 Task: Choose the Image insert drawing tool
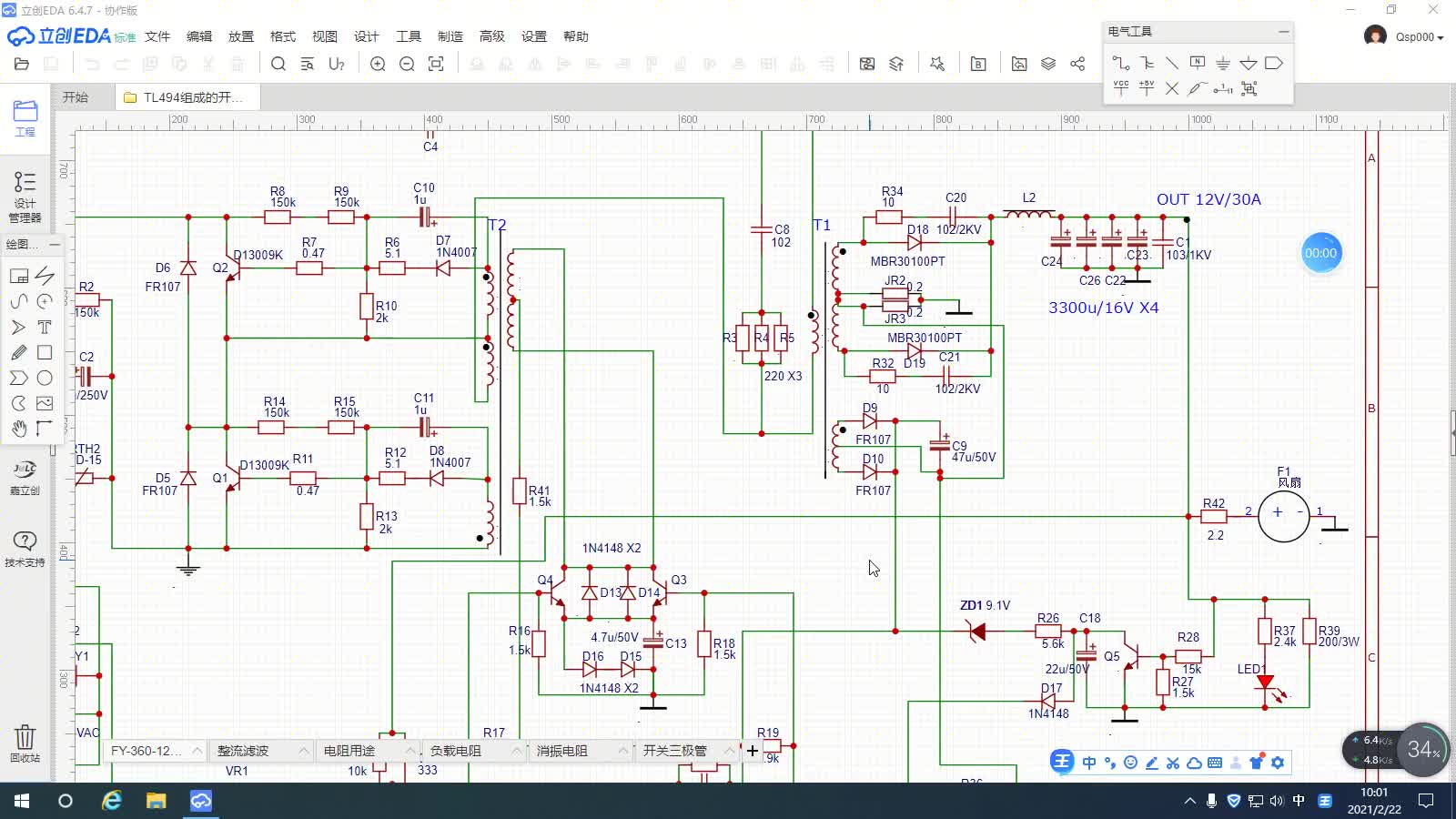(x=45, y=403)
